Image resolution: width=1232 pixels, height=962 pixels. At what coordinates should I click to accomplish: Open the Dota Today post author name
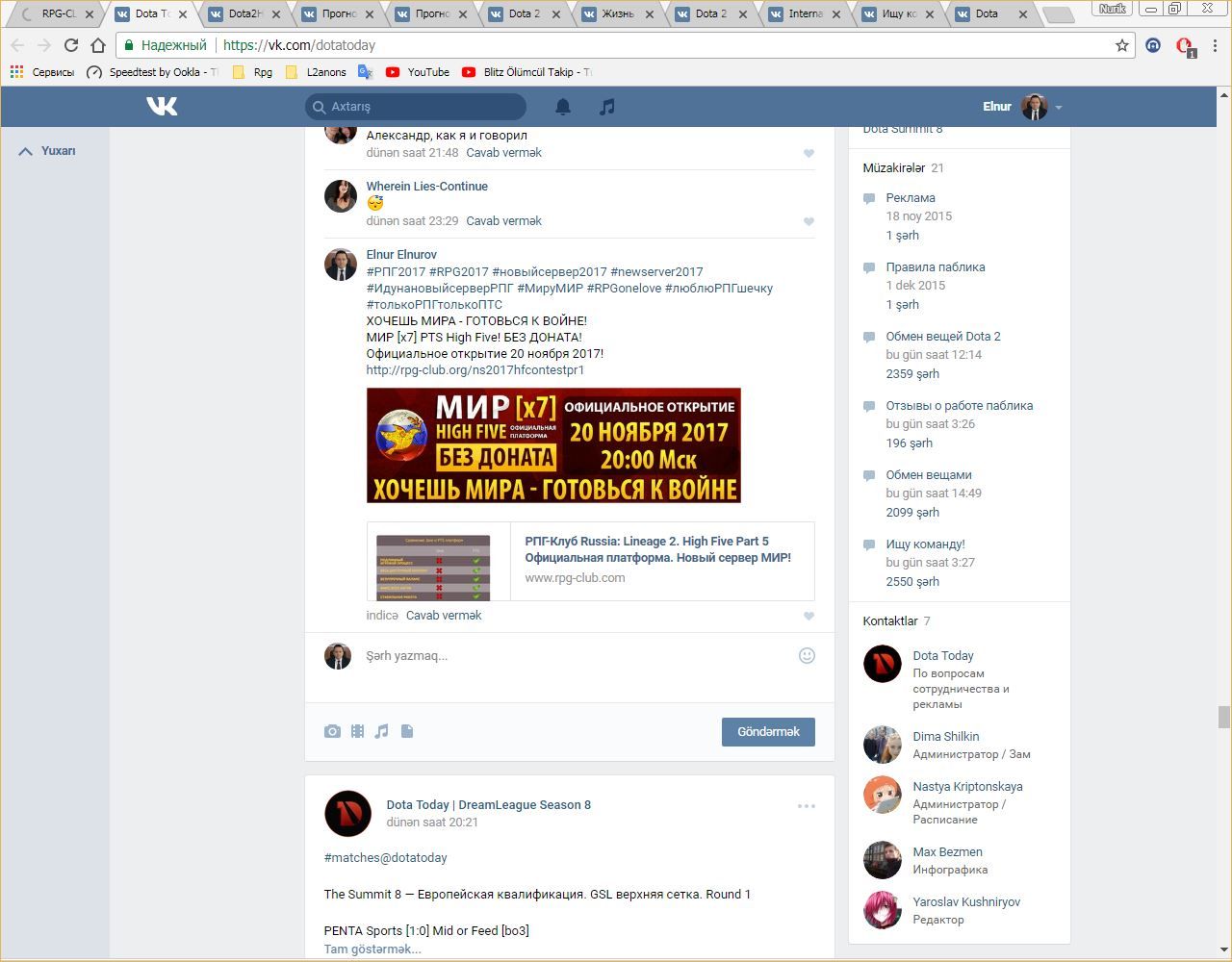[489, 805]
